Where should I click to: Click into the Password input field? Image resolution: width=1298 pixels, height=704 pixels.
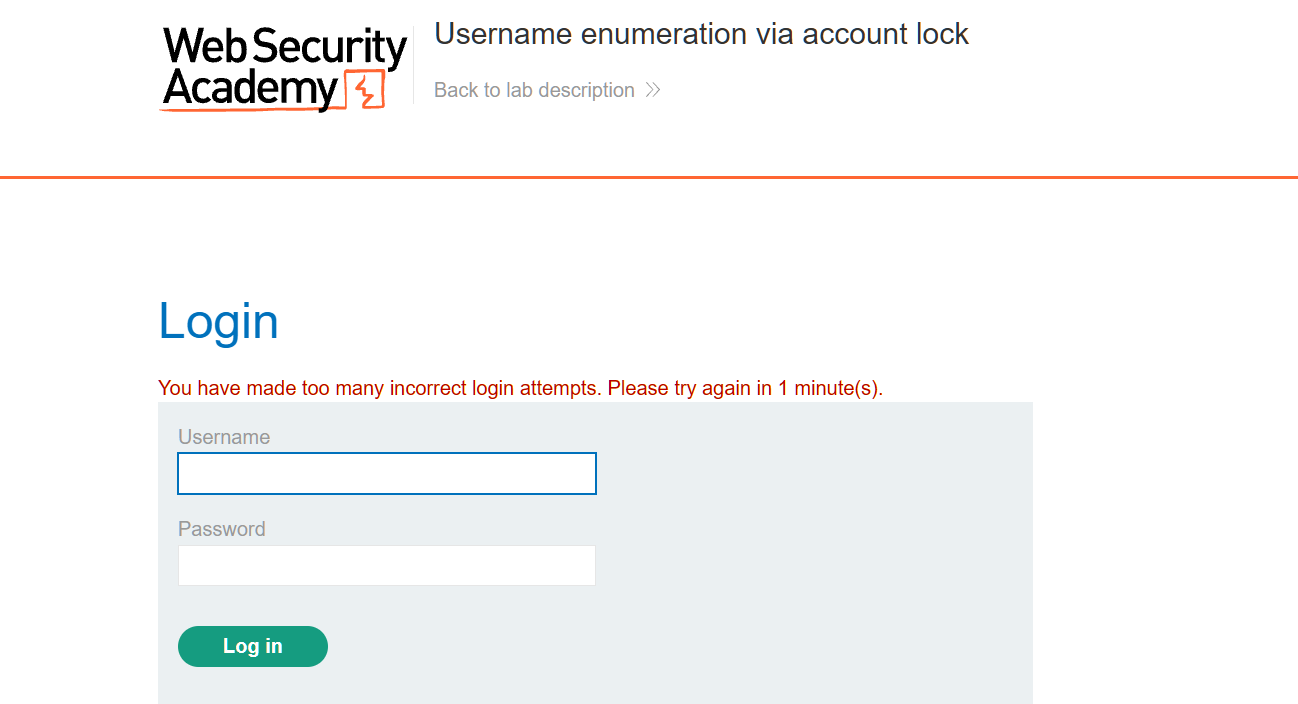[387, 566]
